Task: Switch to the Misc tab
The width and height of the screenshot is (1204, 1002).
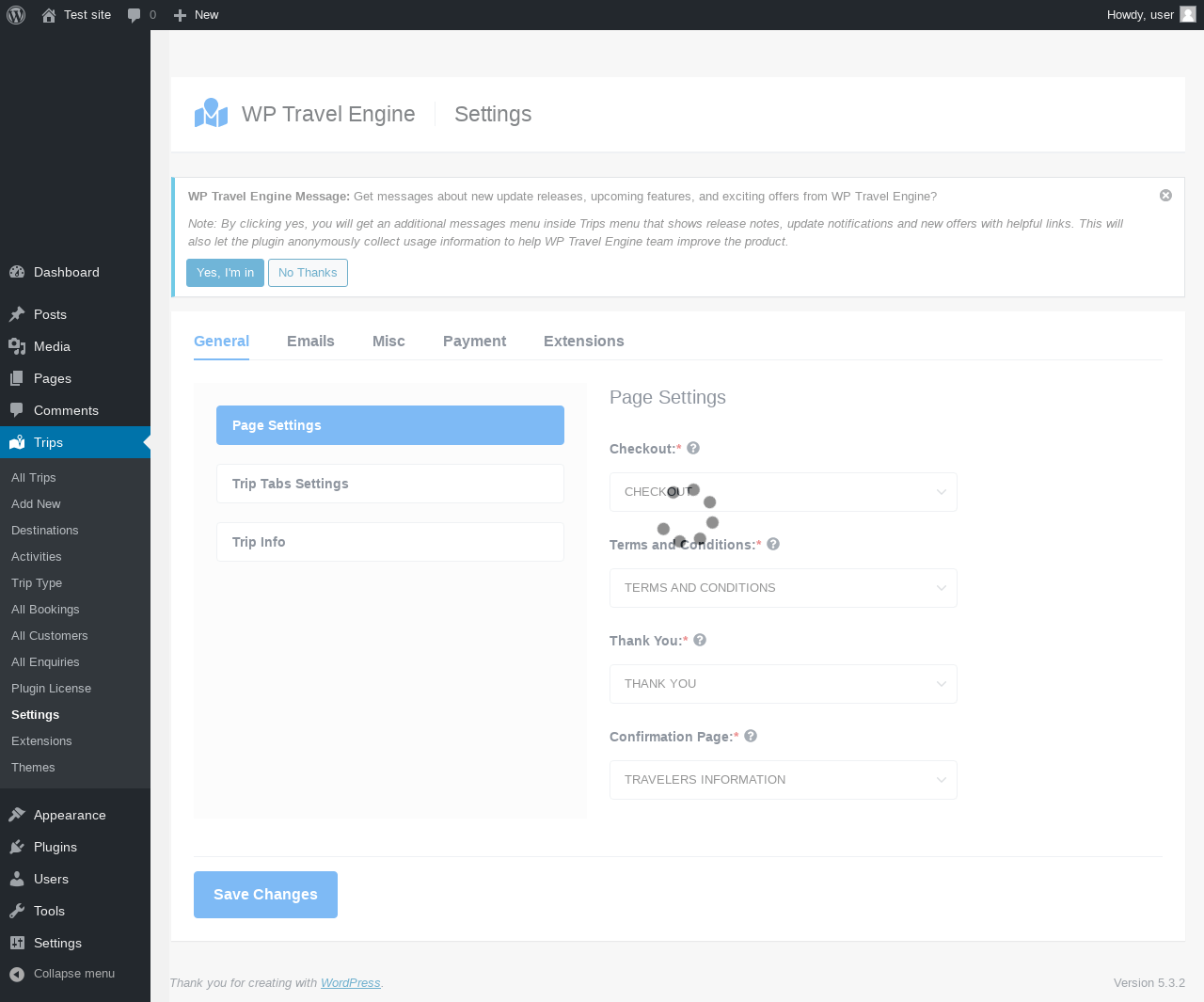Action: point(388,342)
